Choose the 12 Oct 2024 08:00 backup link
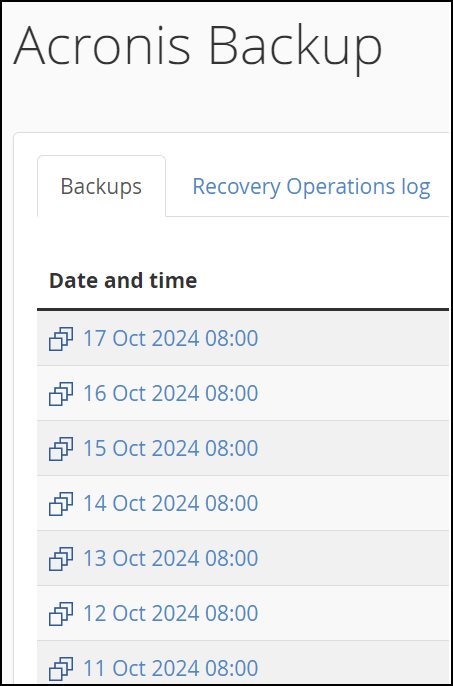The image size is (453, 686). click(x=170, y=613)
